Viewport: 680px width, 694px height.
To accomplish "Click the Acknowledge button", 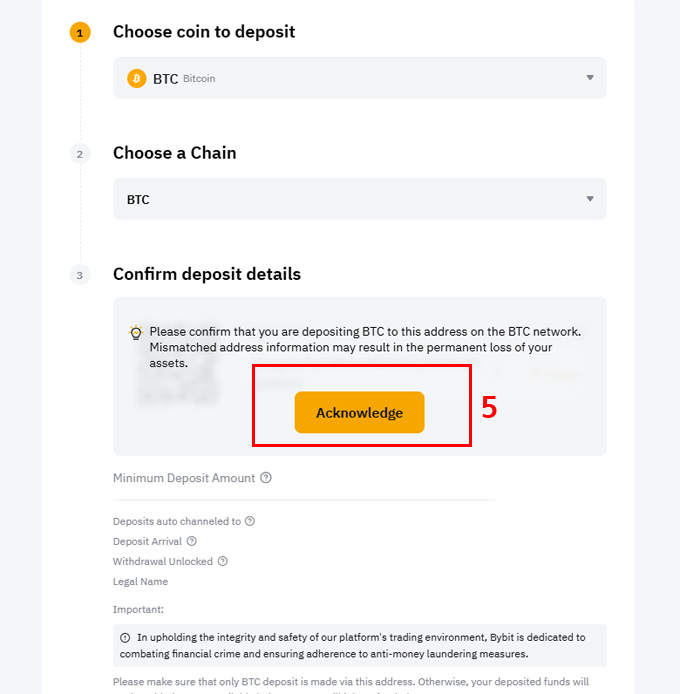I will click(x=359, y=412).
